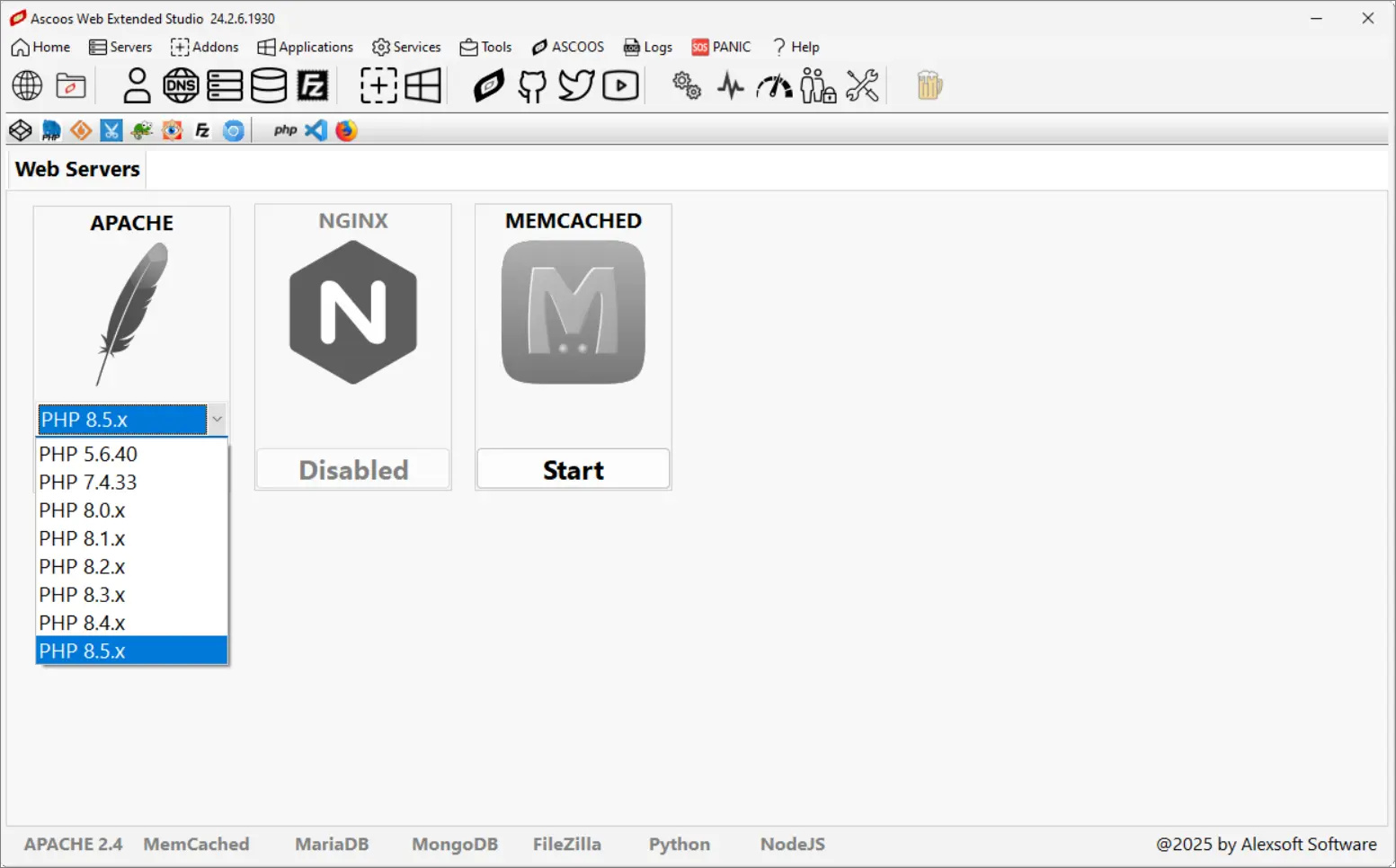Choose PHP 8.4.x option

pos(131,623)
